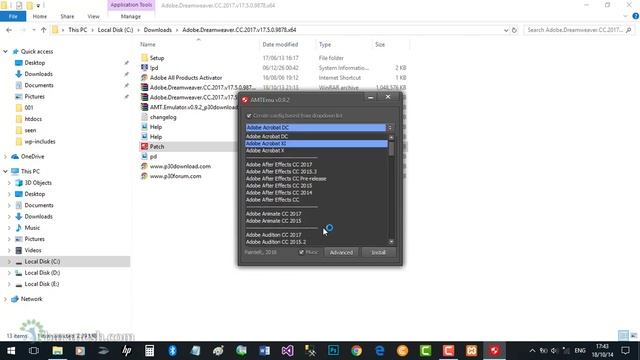Click the Search Adobe.Dreamweaver search box

pos(578,30)
